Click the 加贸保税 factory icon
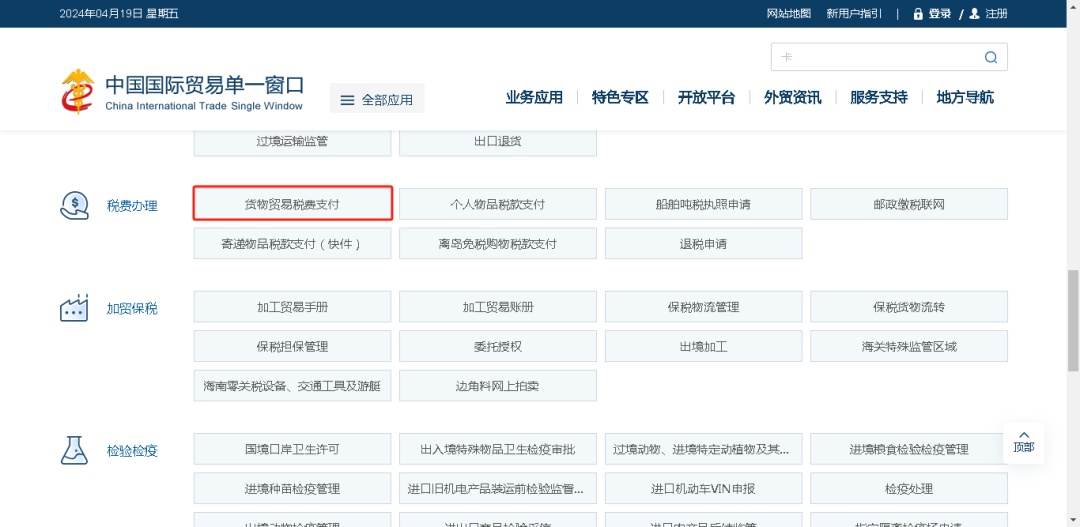This screenshot has width=1080, height=527. click(74, 308)
